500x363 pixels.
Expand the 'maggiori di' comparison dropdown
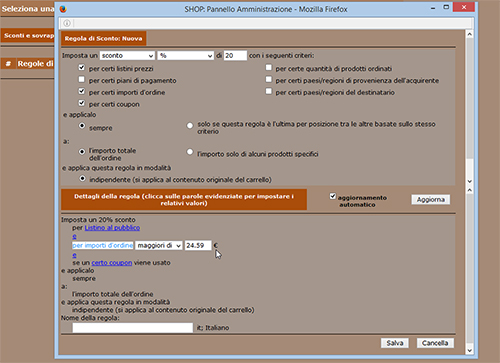(159, 246)
